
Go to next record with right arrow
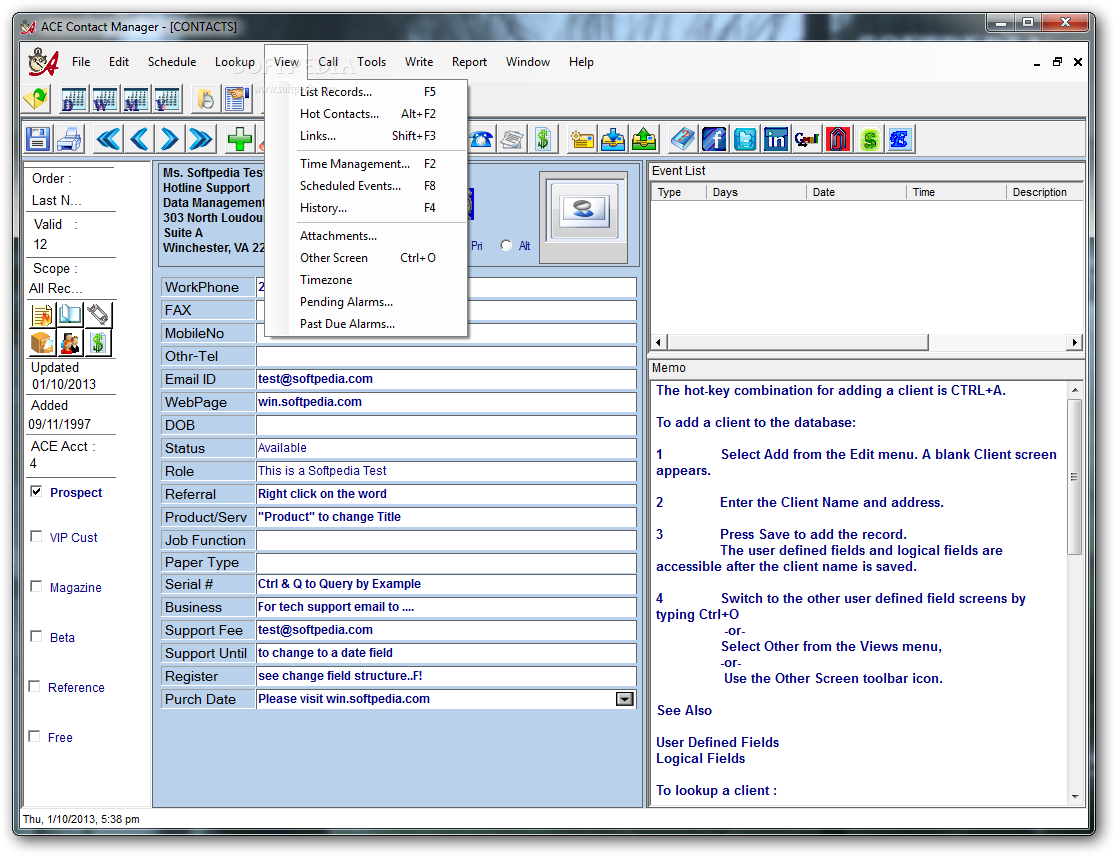(x=169, y=139)
